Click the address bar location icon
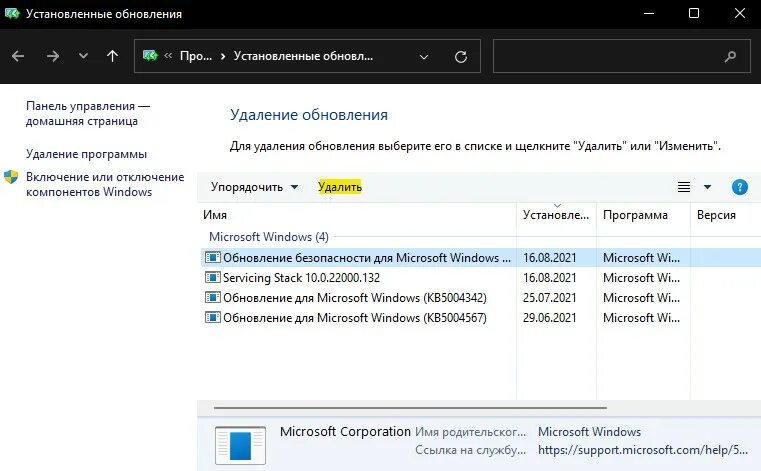Screen dimensions: 761x471 150,56
